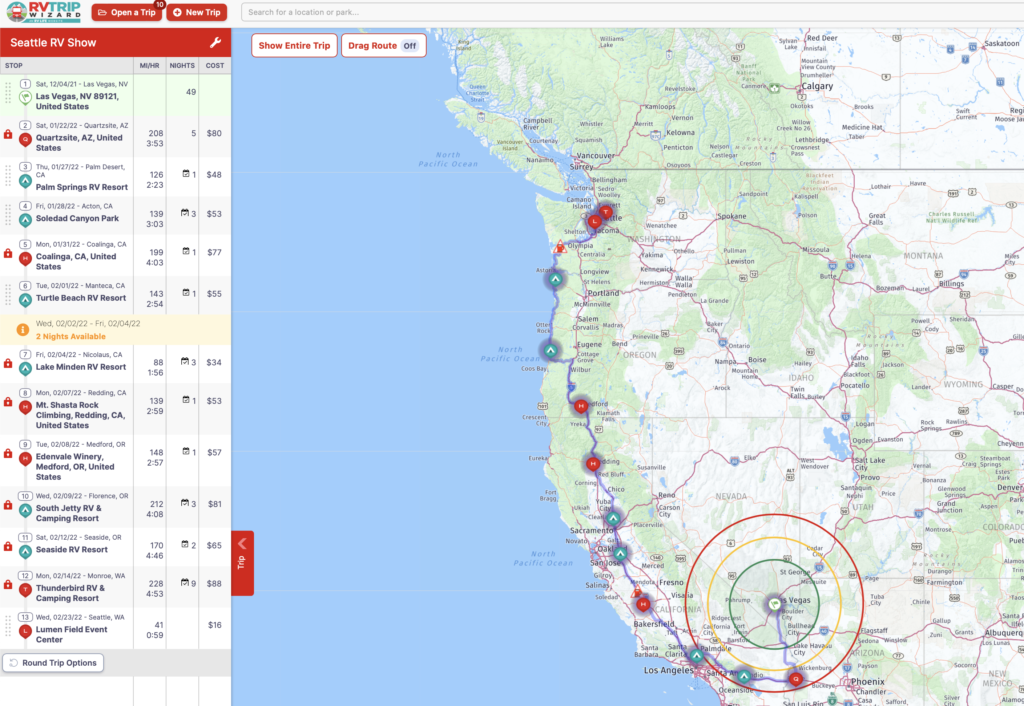Screen dimensions: 1024x706
Task: Show Entire Trip on map
Action: [294, 46]
